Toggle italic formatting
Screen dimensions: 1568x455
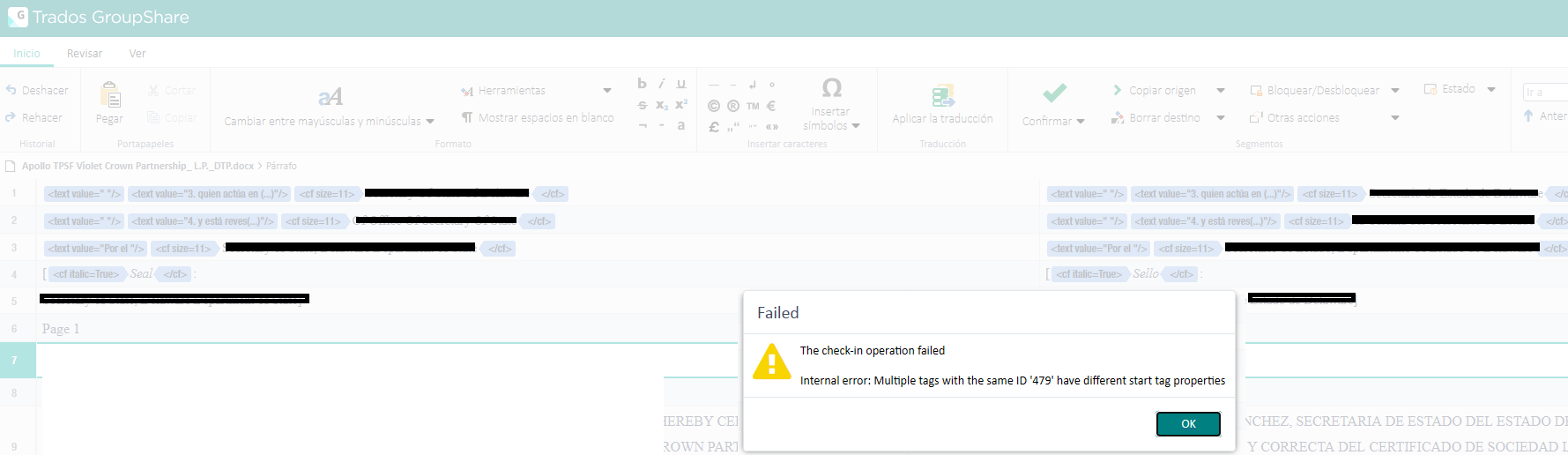click(661, 84)
